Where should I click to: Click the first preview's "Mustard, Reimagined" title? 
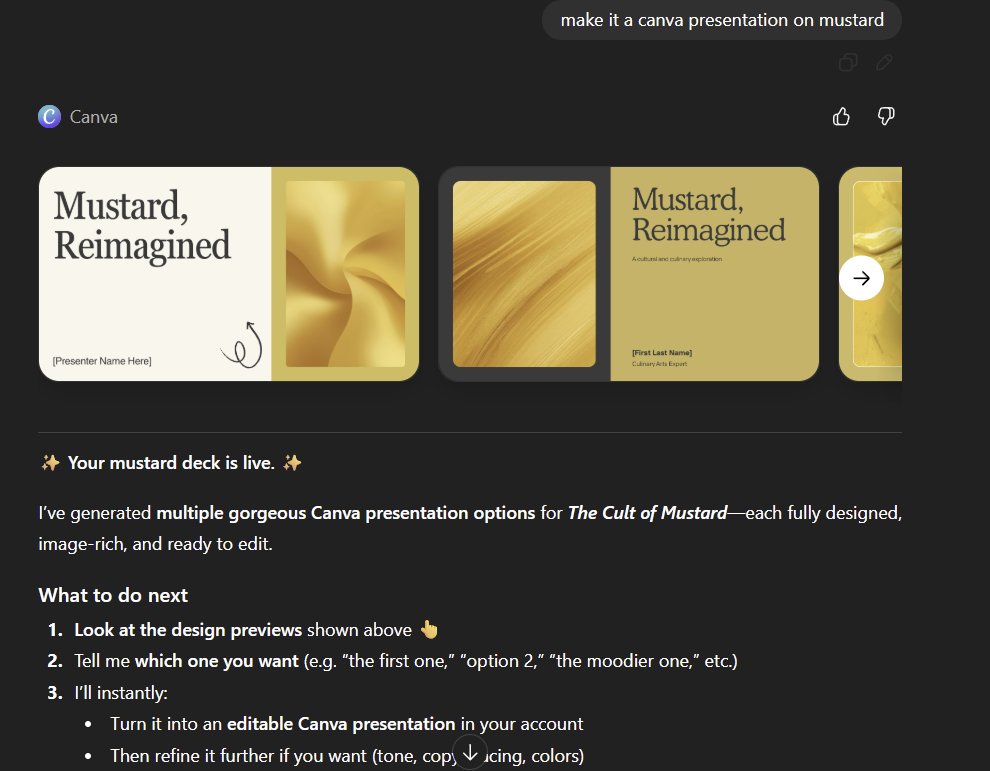click(141, 225)
